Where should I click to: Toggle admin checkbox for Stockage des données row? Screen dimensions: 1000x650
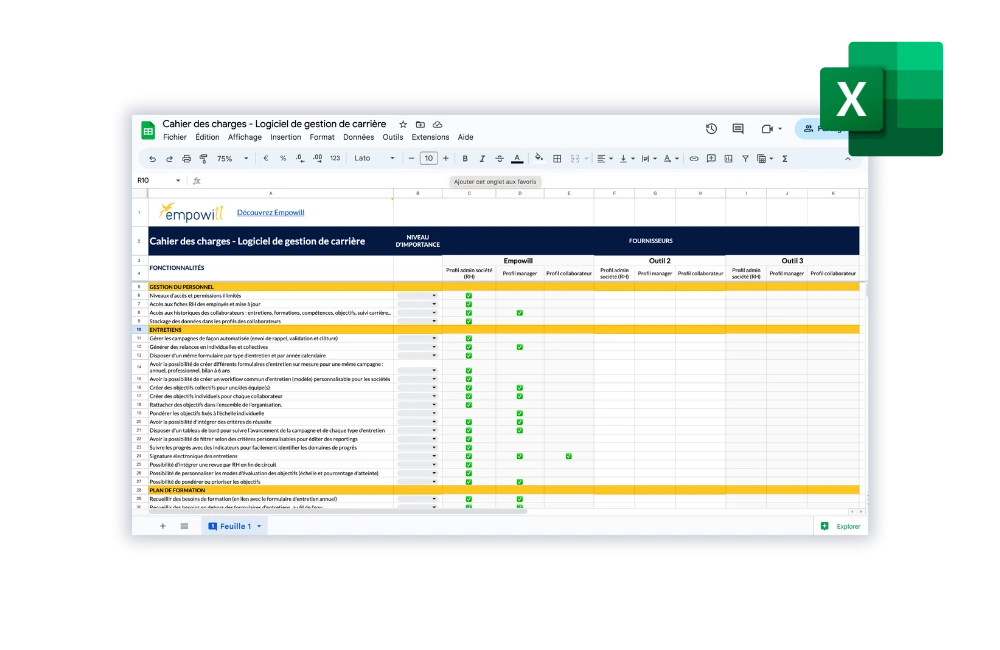[469, 321]
